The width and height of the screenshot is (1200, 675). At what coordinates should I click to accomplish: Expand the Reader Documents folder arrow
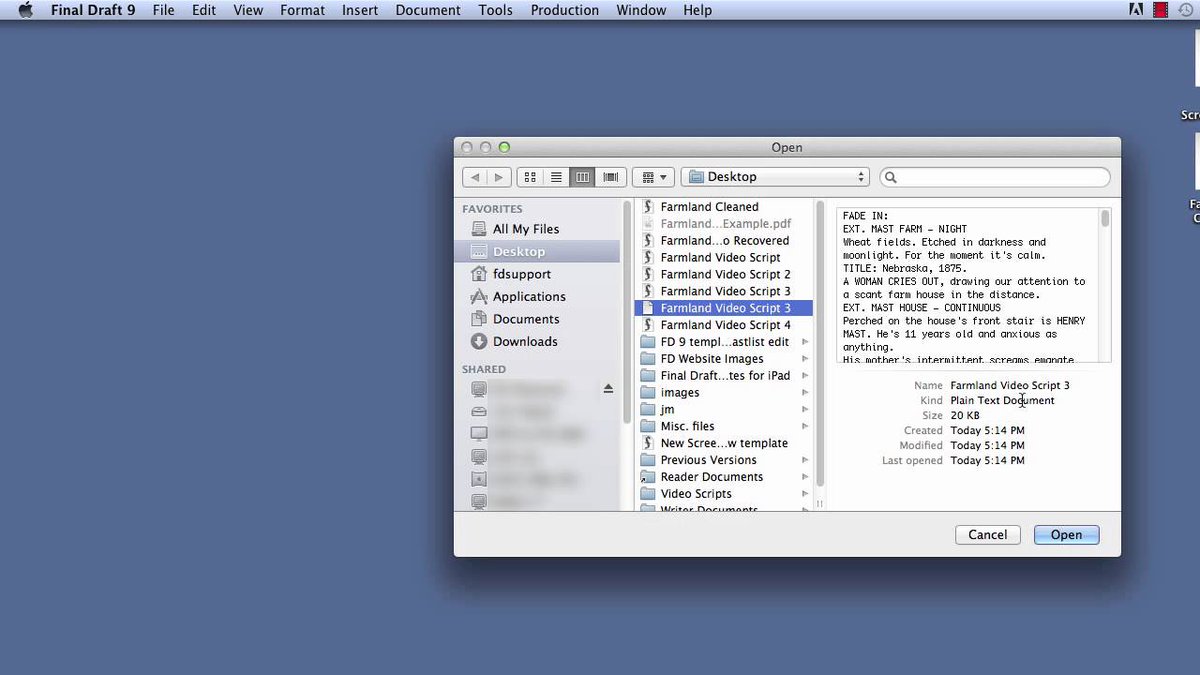click(806, 477)
